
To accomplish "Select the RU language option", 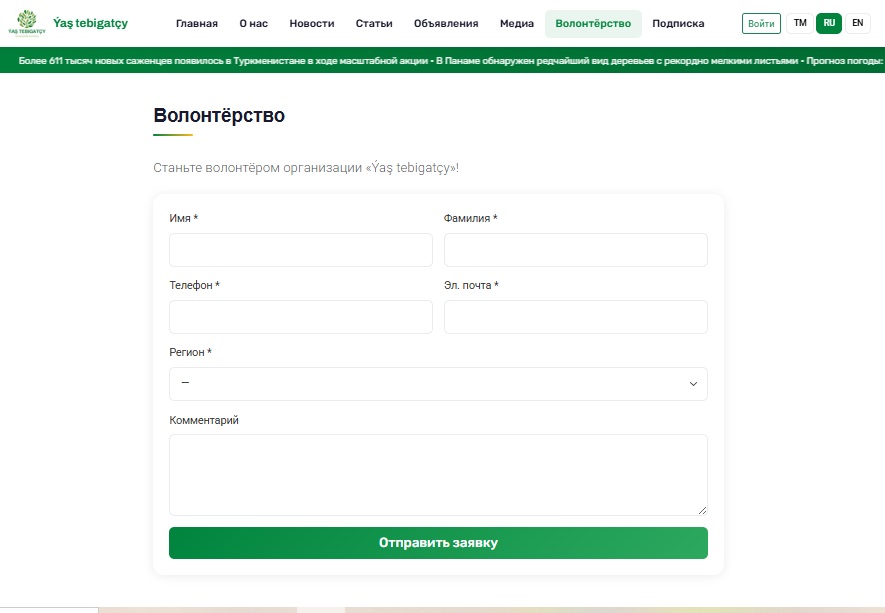I will pyautogui.click(x=829, y=23).
